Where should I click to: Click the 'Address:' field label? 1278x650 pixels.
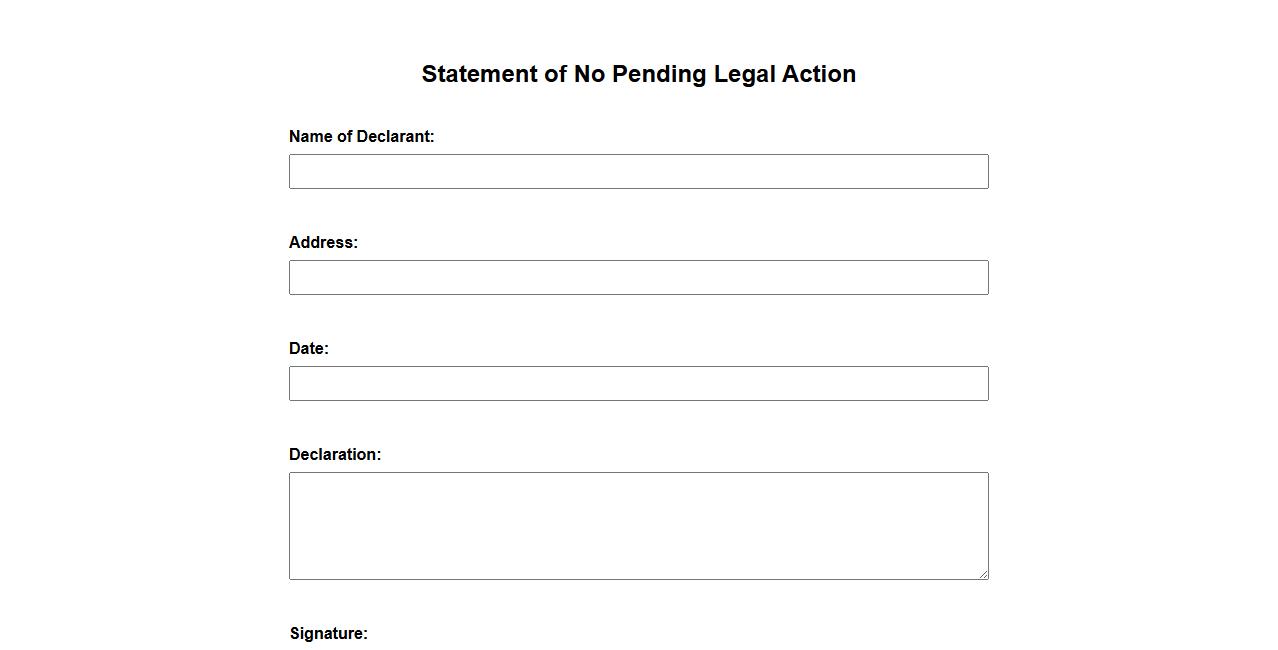pos(323,243)
